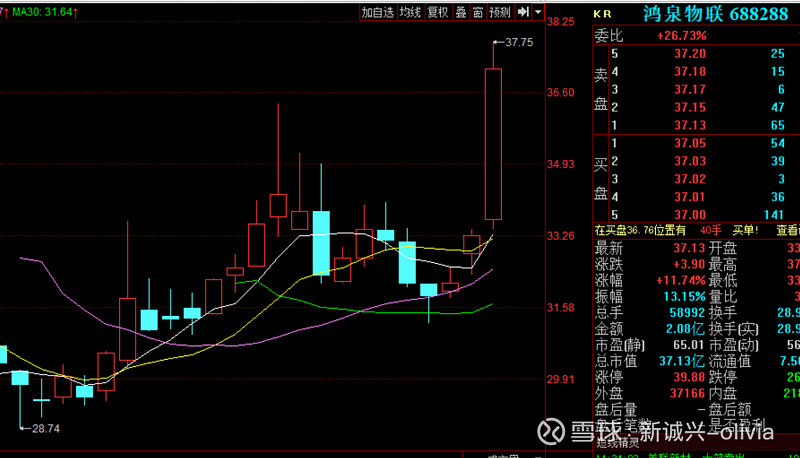Click the KR marker beside stock name
The width and height of the screenshot is (800, 458).
(602, 14)
